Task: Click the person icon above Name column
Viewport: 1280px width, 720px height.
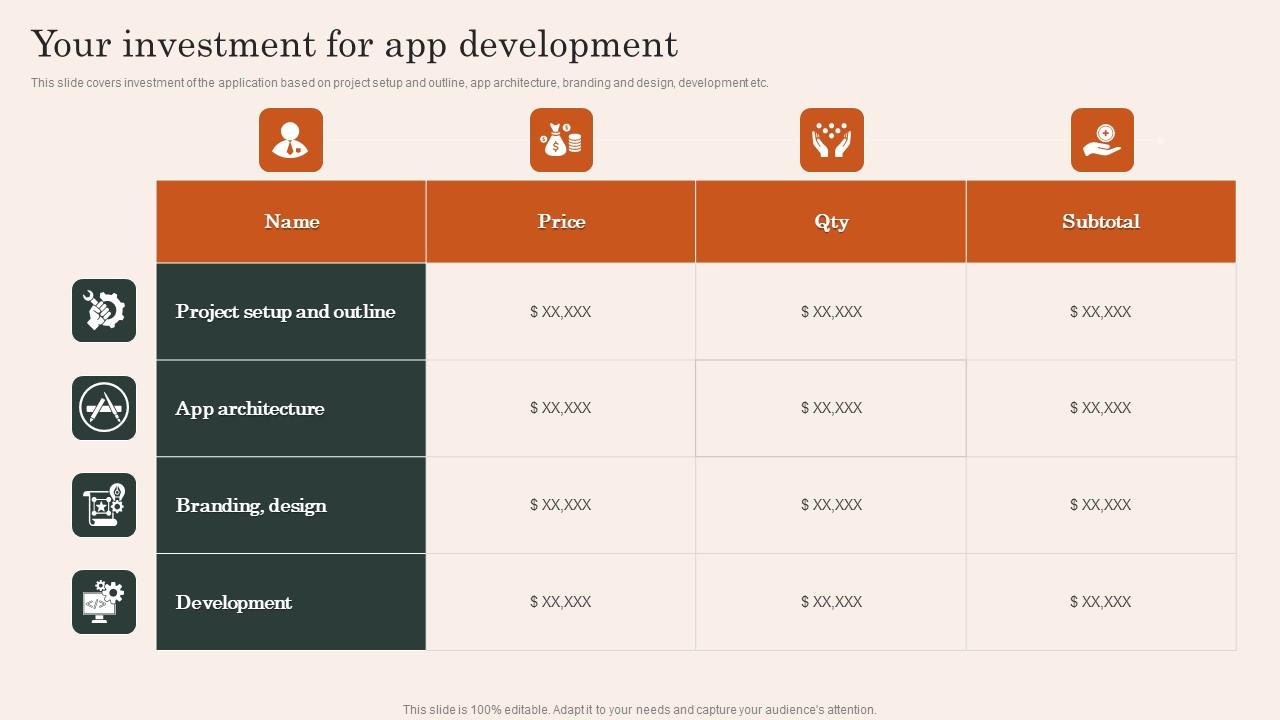Action: (x=291, y=140)
